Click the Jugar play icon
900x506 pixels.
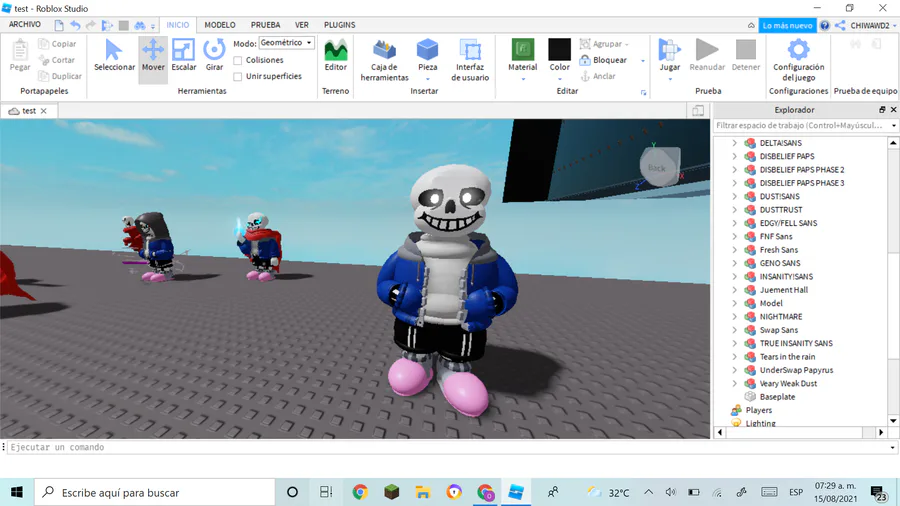(669, 50)
